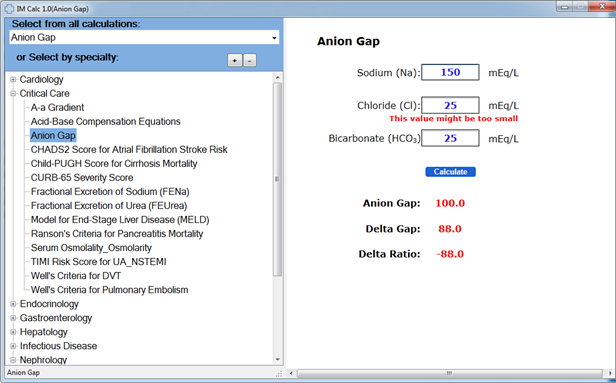Screen dimensions: 616x383
Task: Collapse the Critical Care specialty node
Action: pos(13,93)
